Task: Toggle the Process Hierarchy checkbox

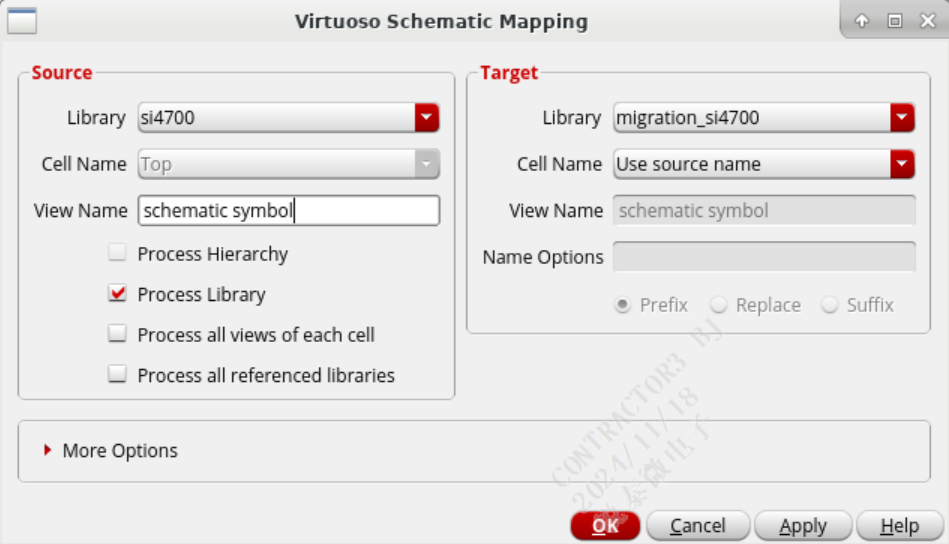Action: click(x=117, y=253)
